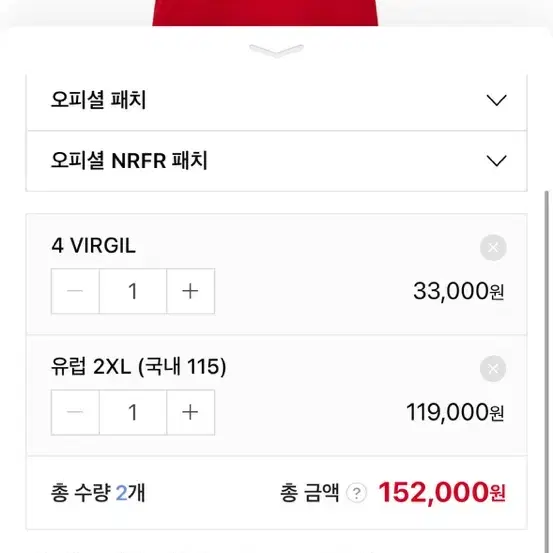Increase the 4 VIRGIL quantity with the plus button

coord(190,291)
